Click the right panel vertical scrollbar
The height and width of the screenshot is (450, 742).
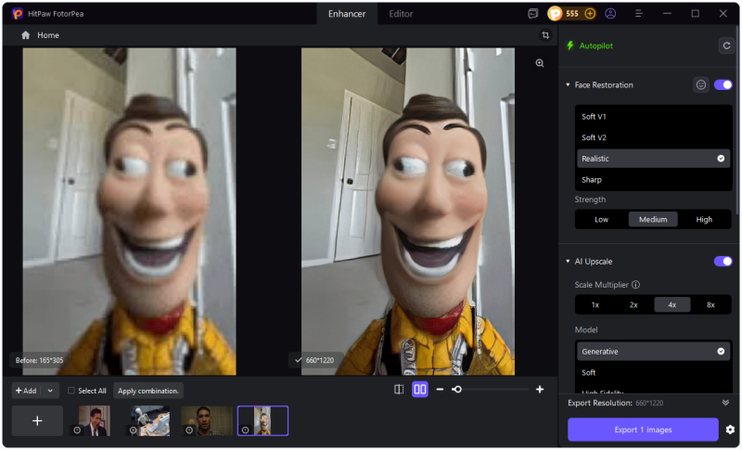pos(739,118)
